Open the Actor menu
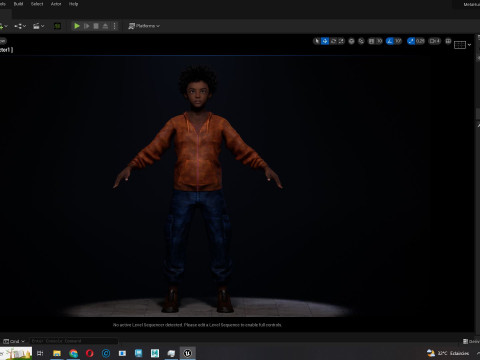 pyautogui.click(x=56, y=4)
